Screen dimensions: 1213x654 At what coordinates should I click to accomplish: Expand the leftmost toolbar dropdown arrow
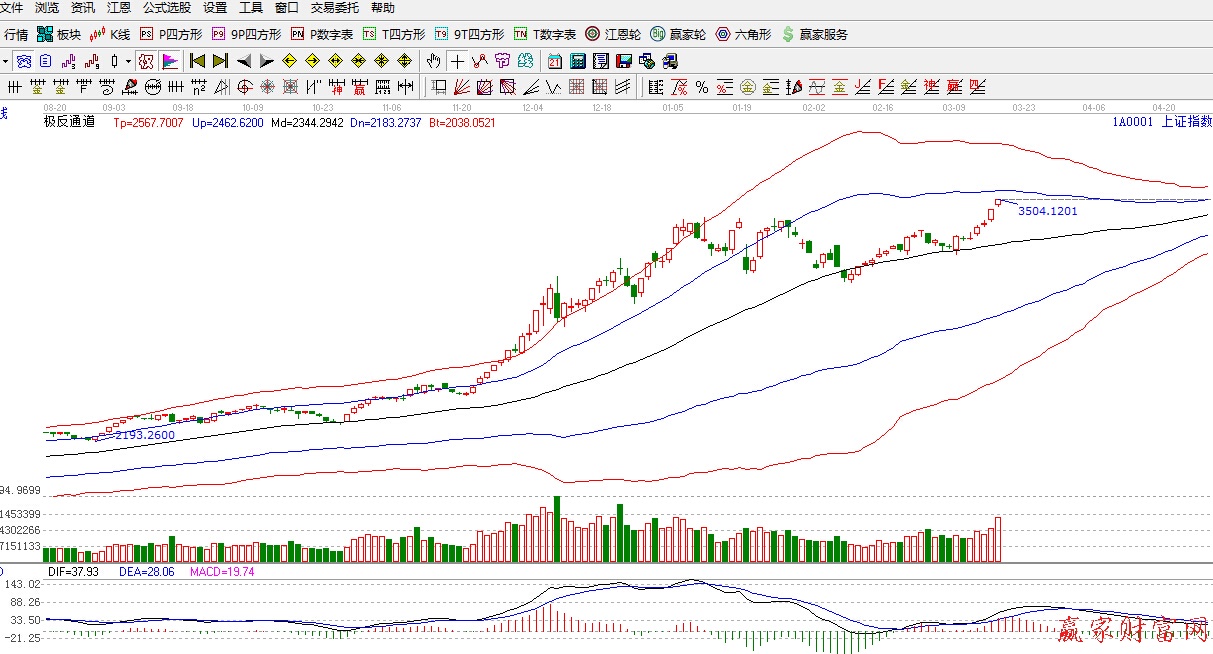[x=6, y=61]
